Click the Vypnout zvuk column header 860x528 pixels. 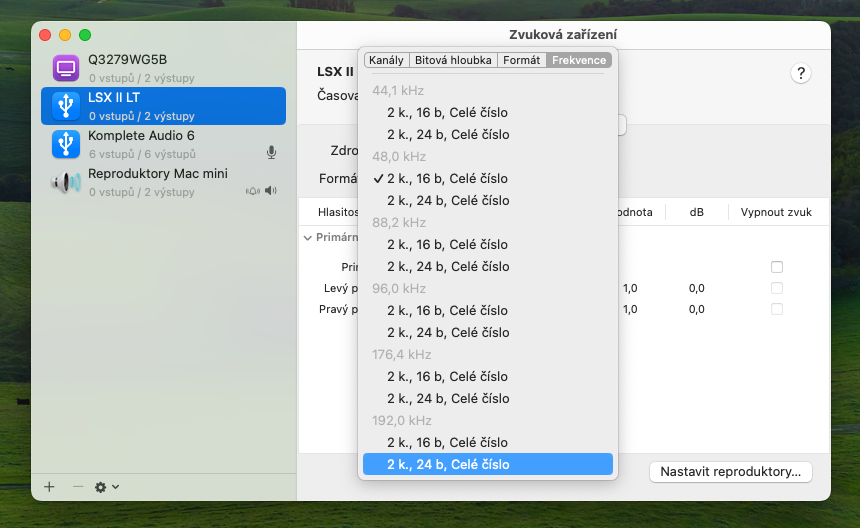point(776,212)
